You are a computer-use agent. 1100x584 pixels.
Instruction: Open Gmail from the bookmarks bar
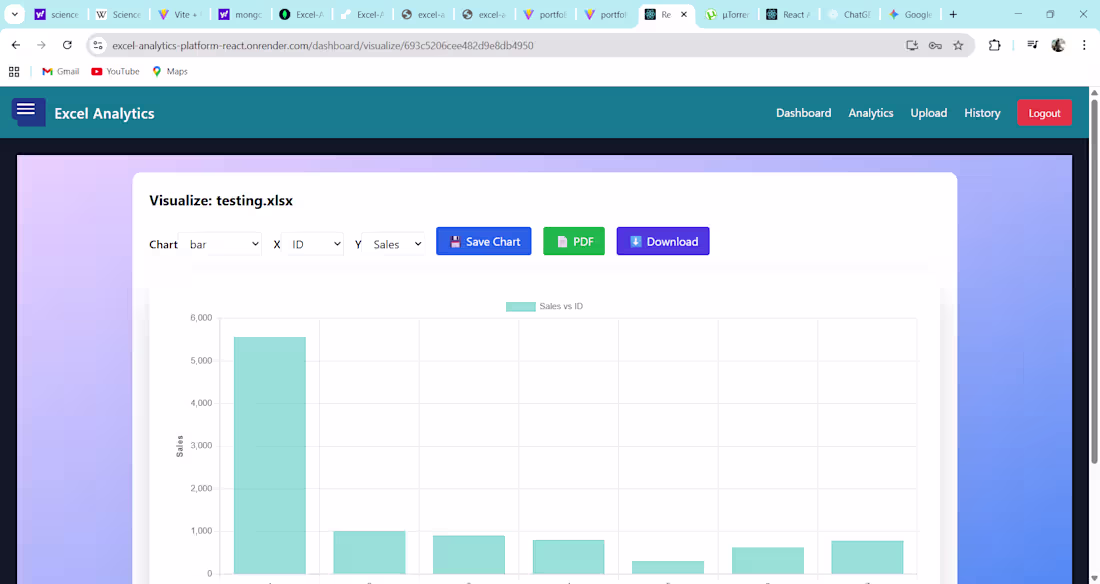tap(59, 71)
